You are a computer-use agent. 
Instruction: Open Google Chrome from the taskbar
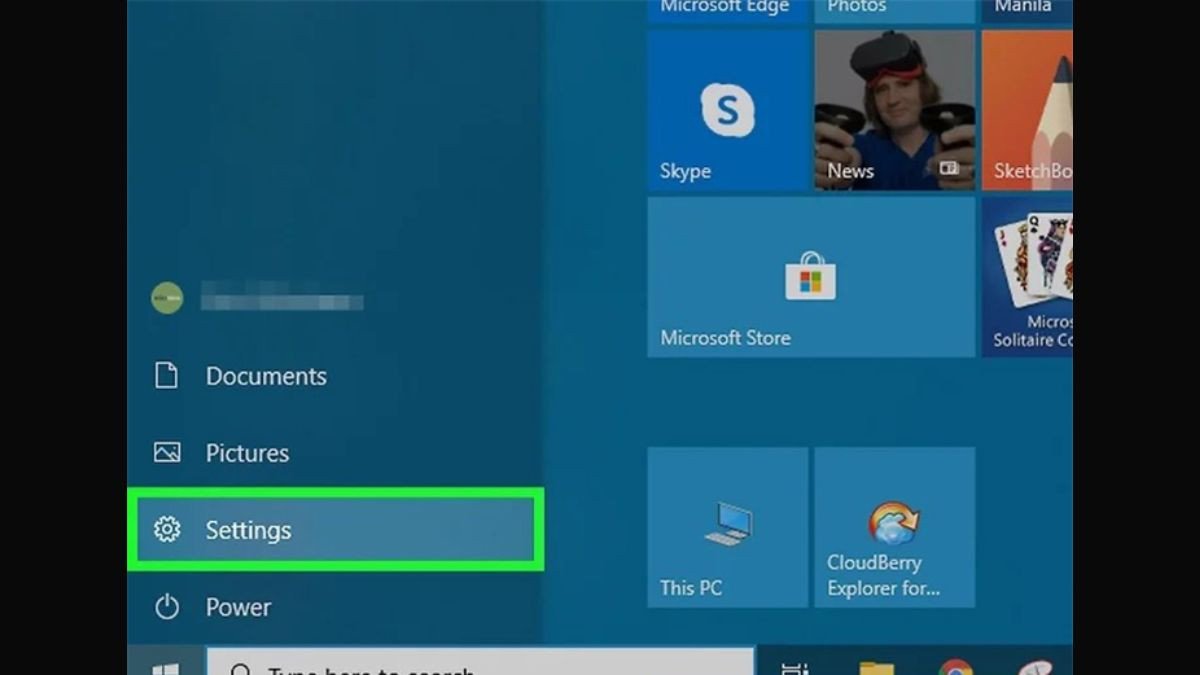tap(956, 669)
